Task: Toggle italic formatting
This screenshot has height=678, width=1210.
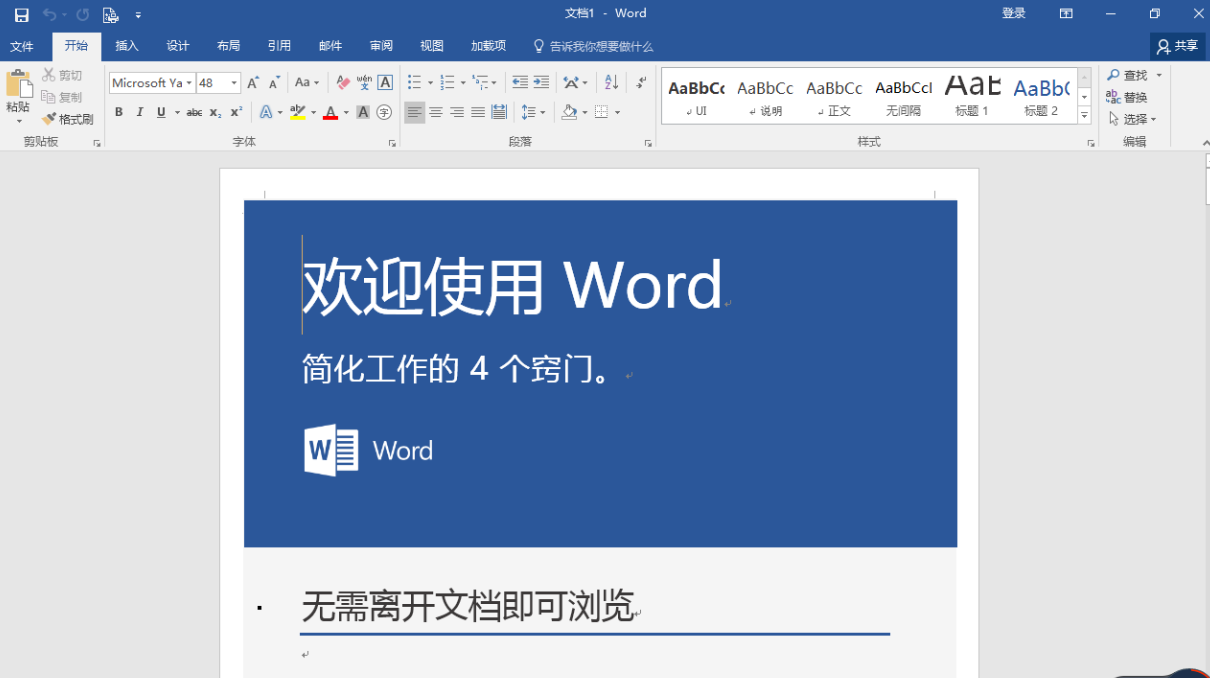Action: (140, 113)
